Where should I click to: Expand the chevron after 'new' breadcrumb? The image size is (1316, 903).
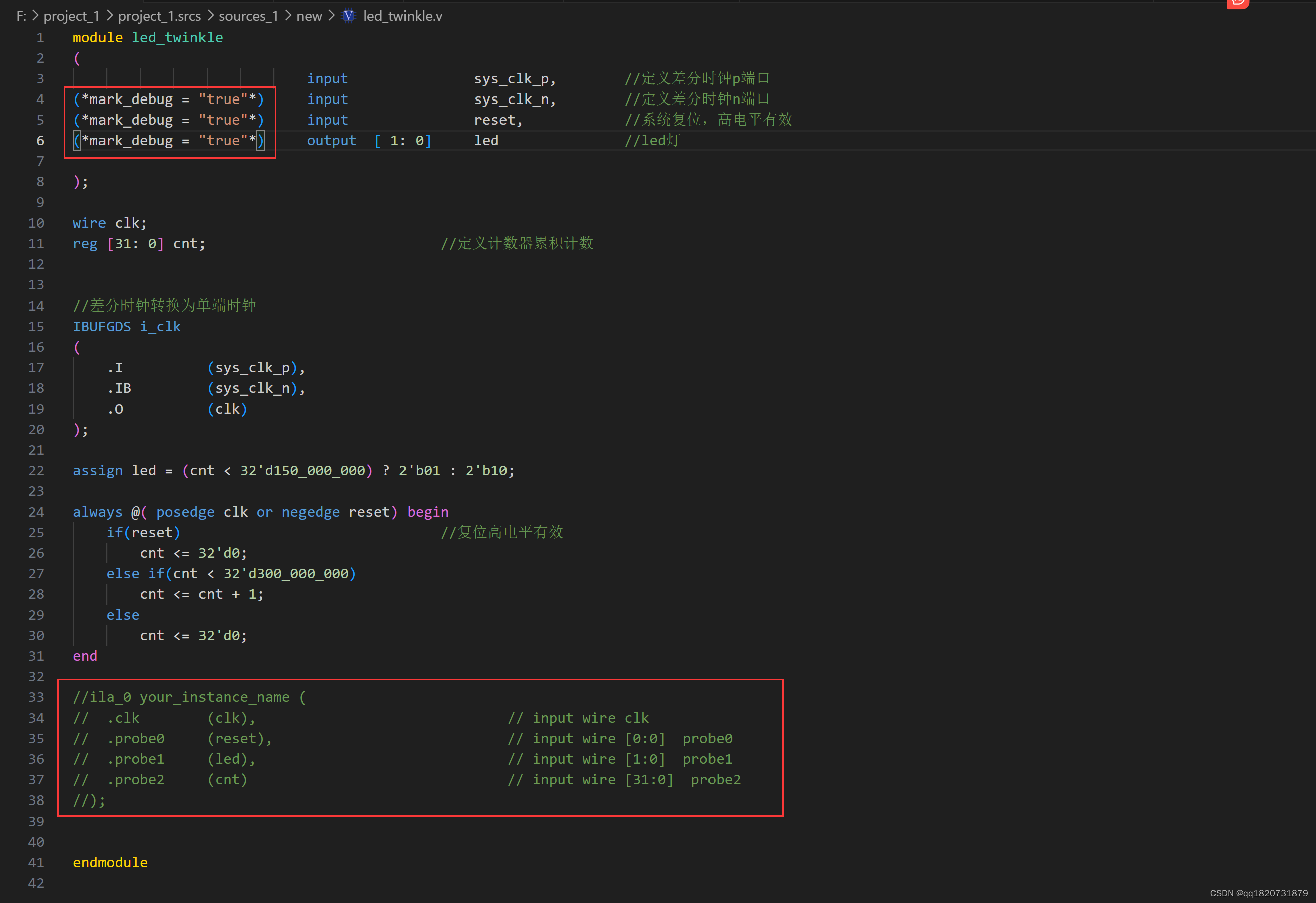(331, 15)
